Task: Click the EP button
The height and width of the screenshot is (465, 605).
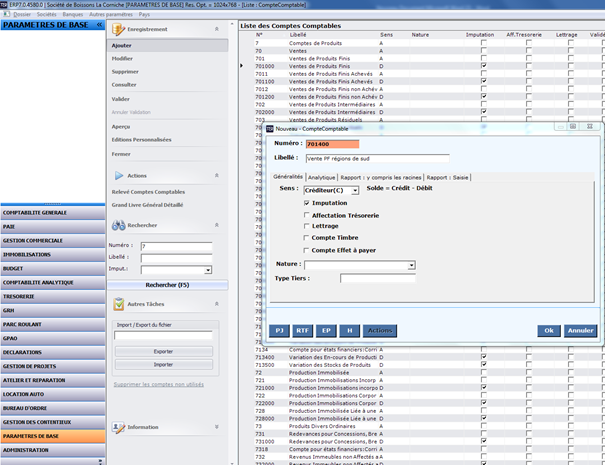Action: [x=326, y=331]
